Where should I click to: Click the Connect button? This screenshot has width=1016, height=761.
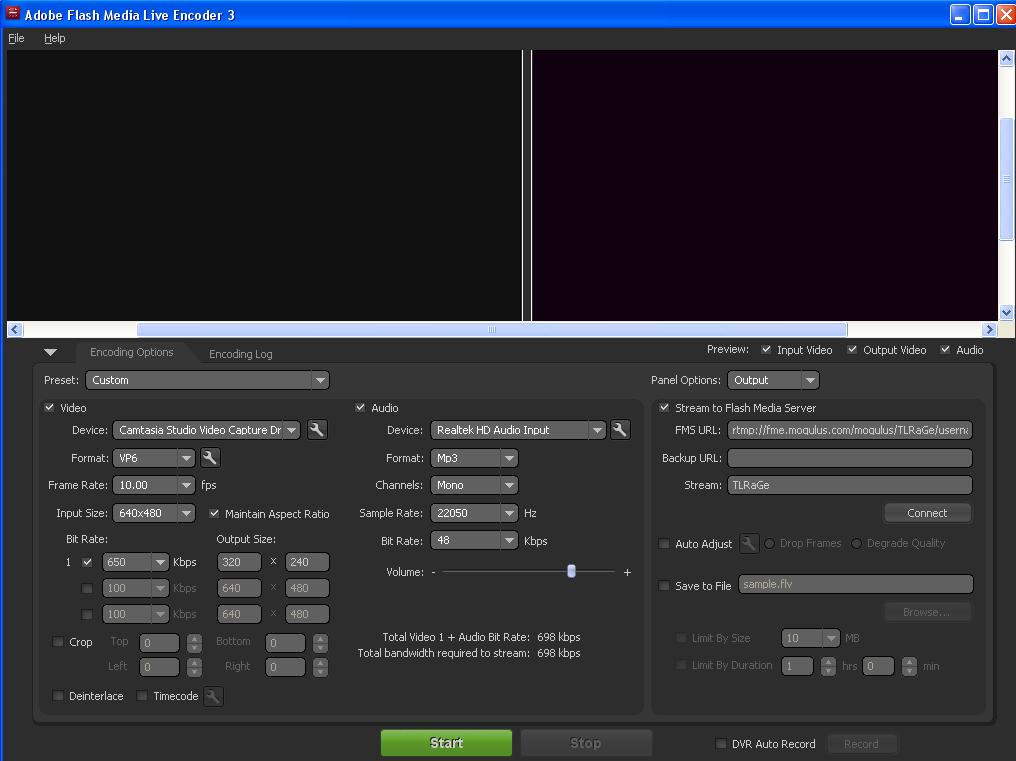click(927, 513)
